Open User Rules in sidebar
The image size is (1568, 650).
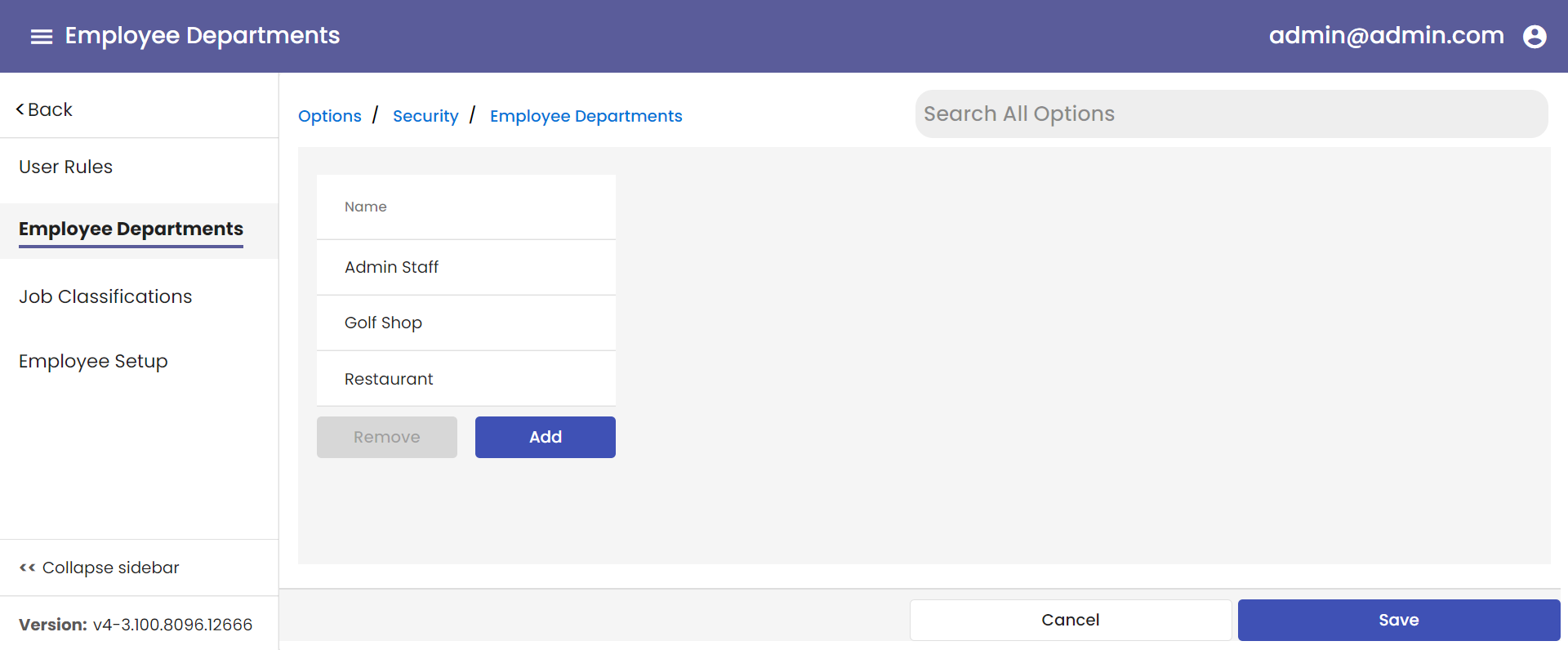(x=65, y=167)
